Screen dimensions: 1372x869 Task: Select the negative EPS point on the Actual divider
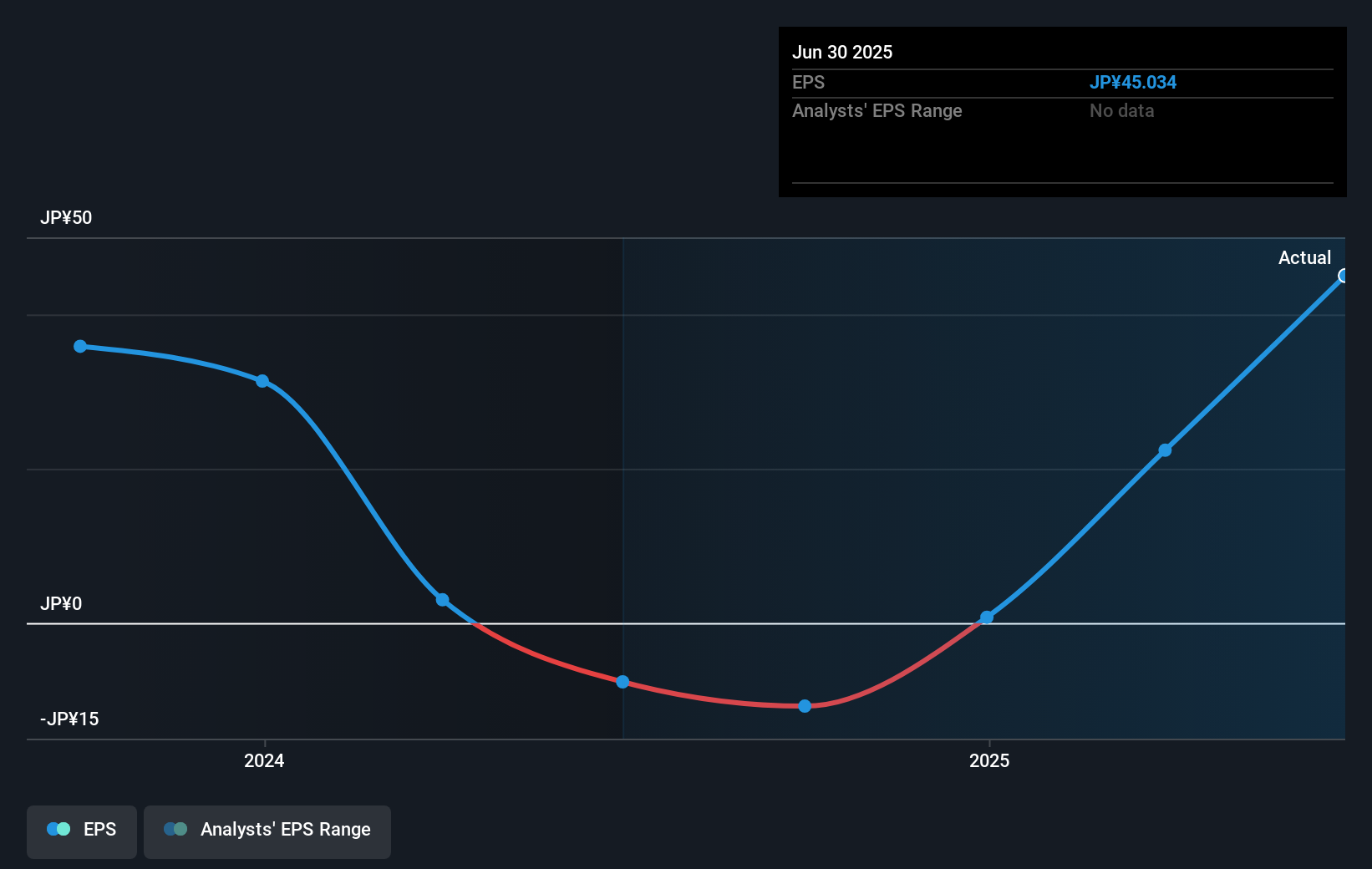tap(622, 682)
